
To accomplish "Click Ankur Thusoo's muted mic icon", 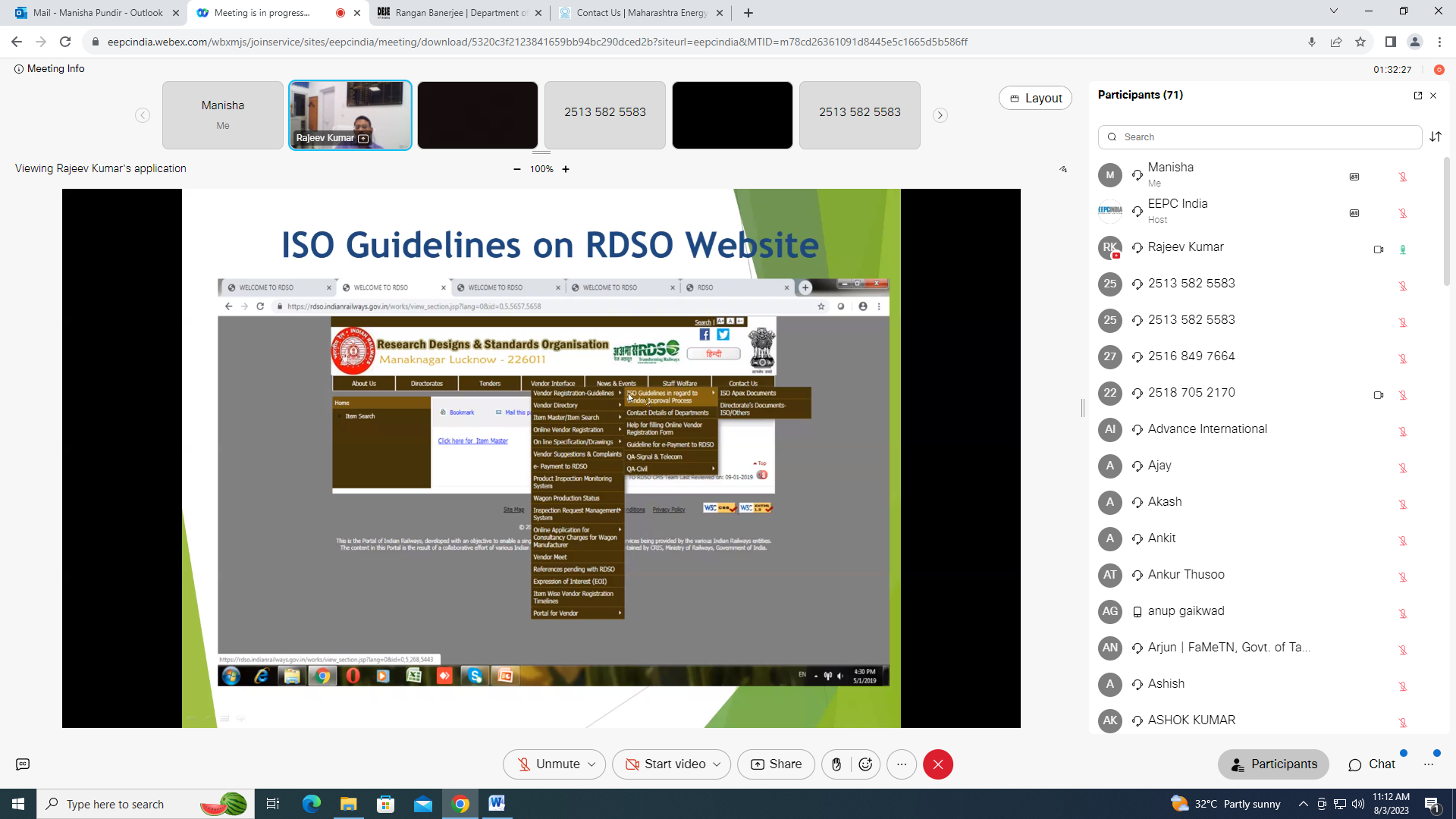I will pyautogui.click(x=1403, y=577).
